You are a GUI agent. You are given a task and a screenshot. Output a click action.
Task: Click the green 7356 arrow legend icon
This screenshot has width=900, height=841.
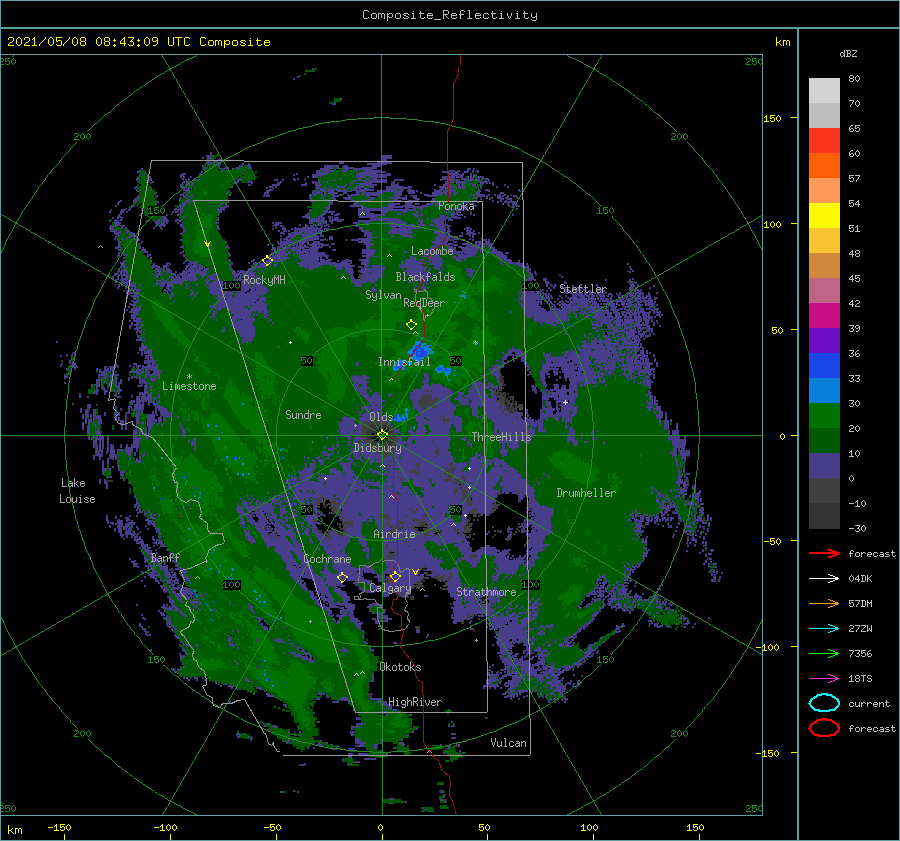click(x=824, y=653)
